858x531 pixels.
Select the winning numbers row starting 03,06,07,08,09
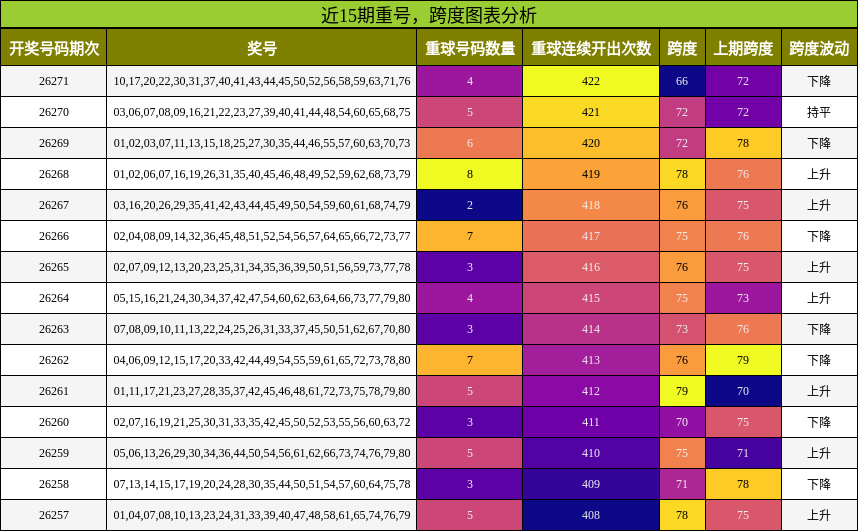[x=262, y=112]
